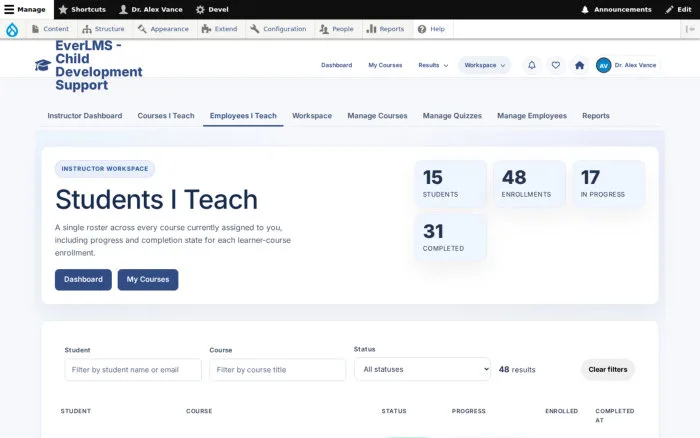Toggle toolbar orientation icon at right edge
The image size is (700, 438).
tap(690, 29)
